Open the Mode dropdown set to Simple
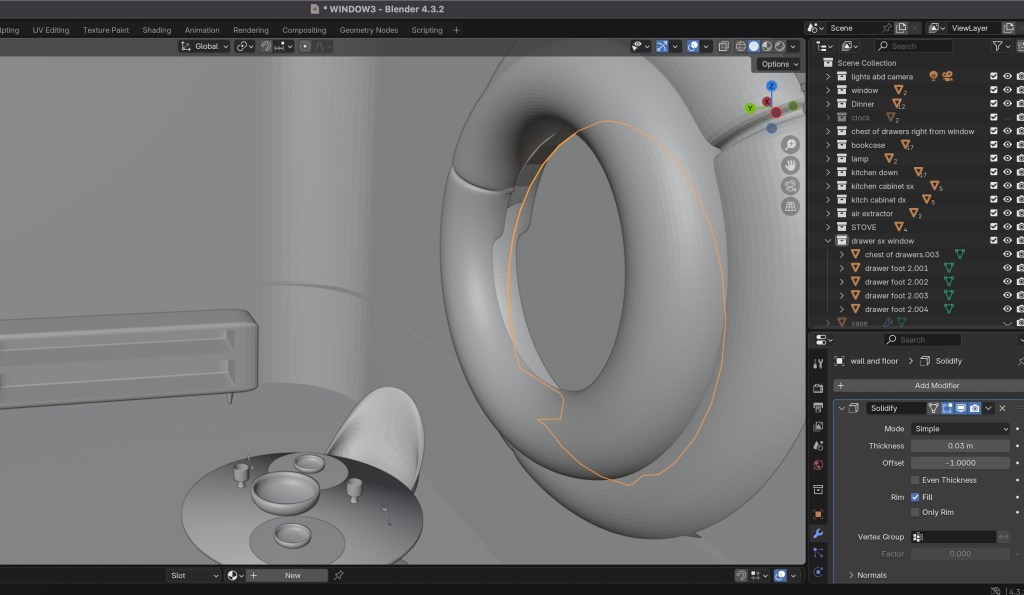This screenshot has width=1024, height=595. [959, 429]
